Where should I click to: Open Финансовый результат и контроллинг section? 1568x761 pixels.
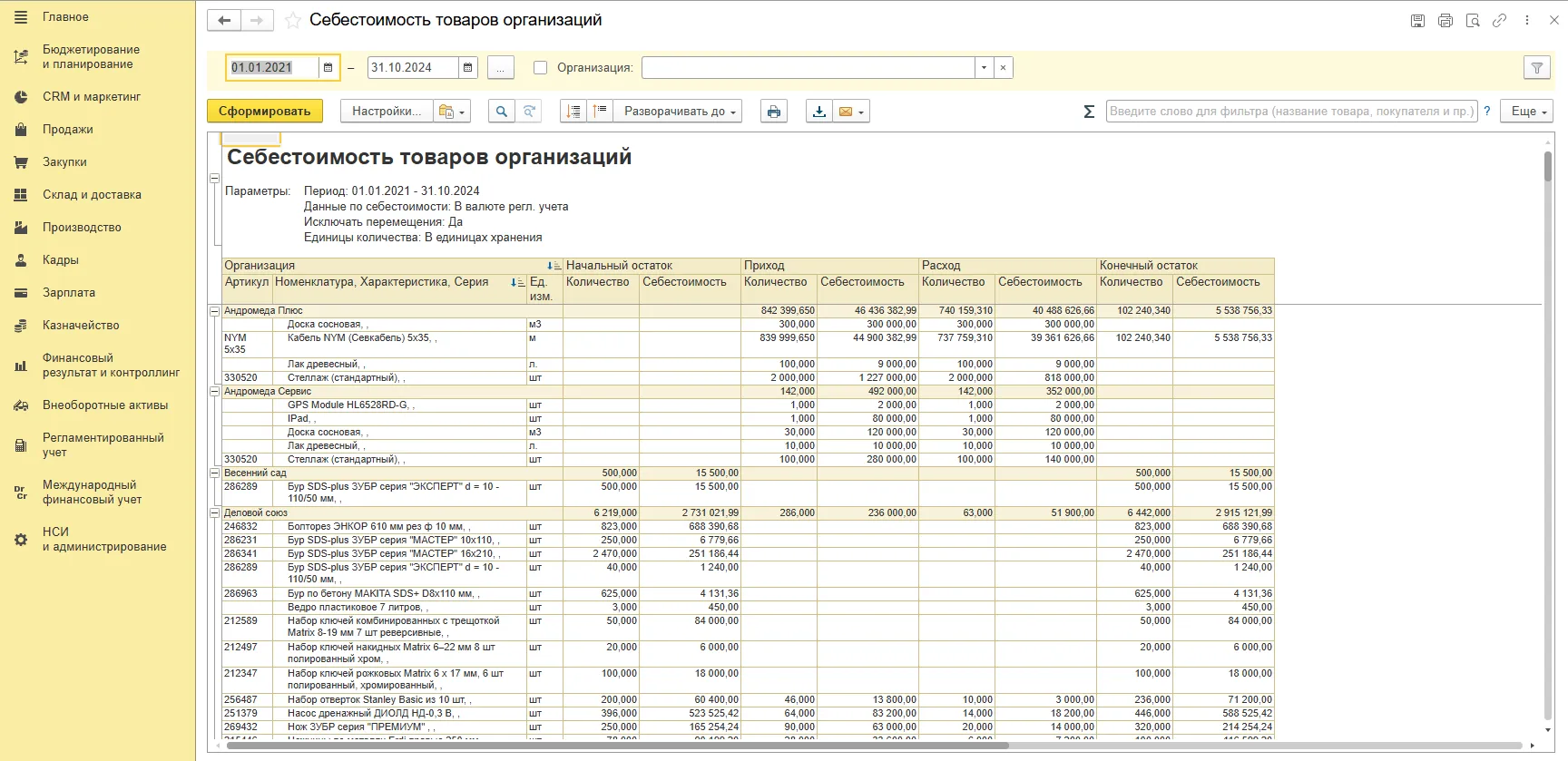coord(111,366)
